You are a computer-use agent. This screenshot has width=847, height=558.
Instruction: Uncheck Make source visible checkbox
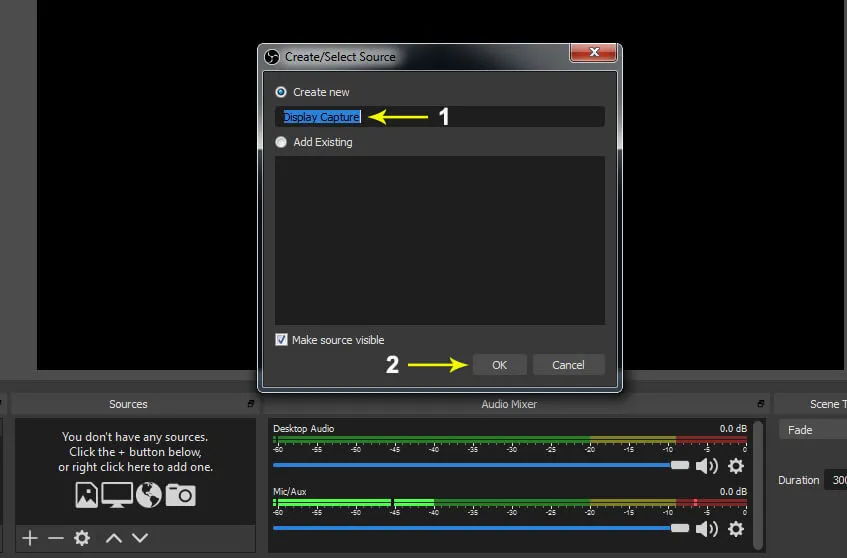tap(282, 340)
